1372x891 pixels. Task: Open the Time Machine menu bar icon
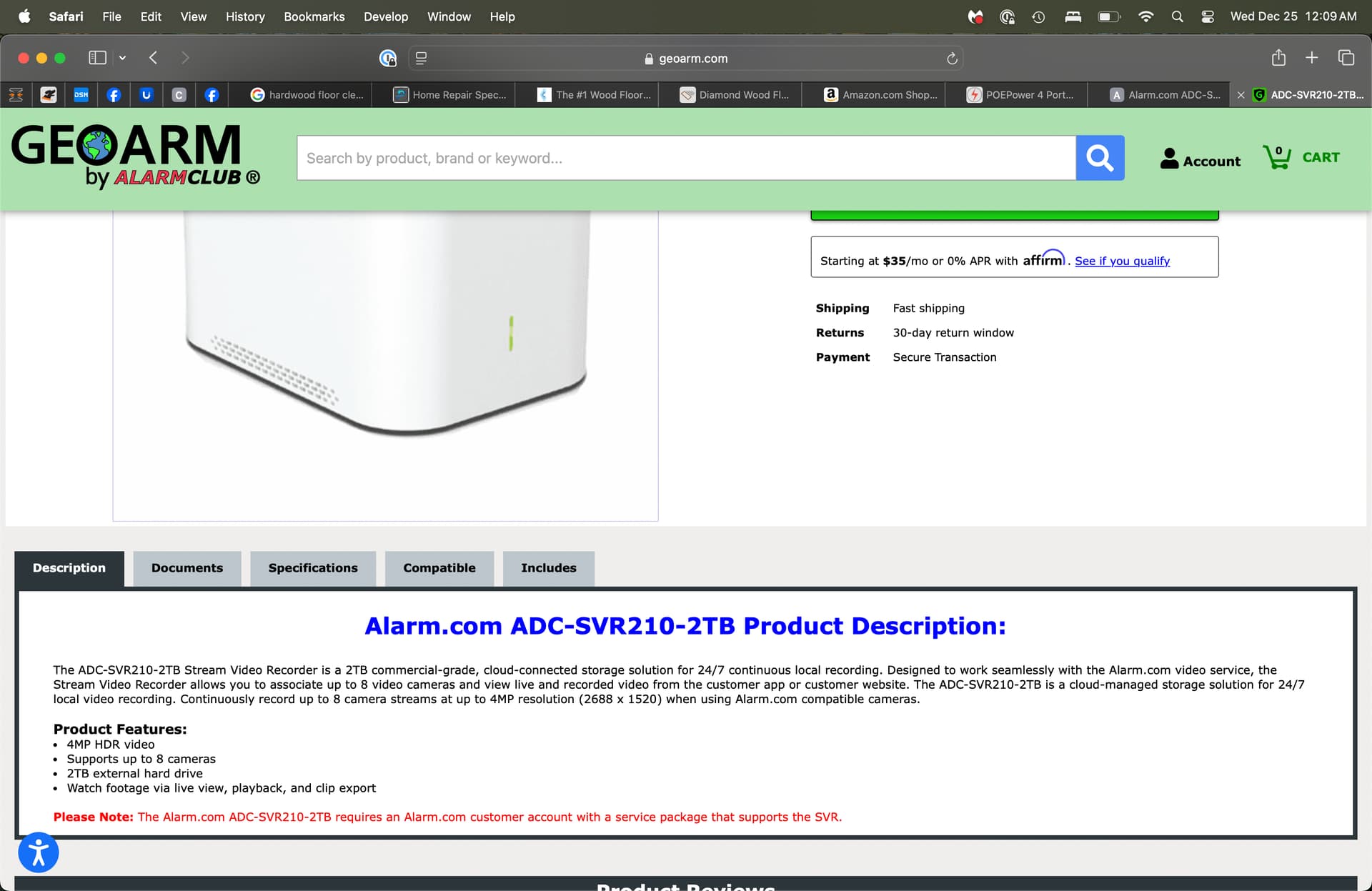(1038, 16)
